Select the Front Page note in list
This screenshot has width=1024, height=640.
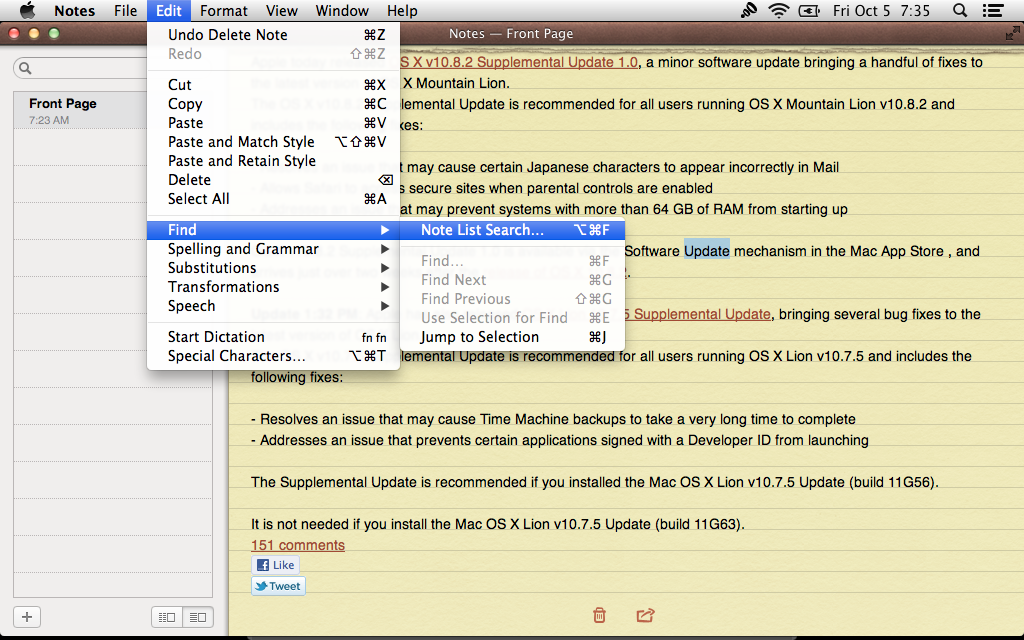(x=113, y=110)
